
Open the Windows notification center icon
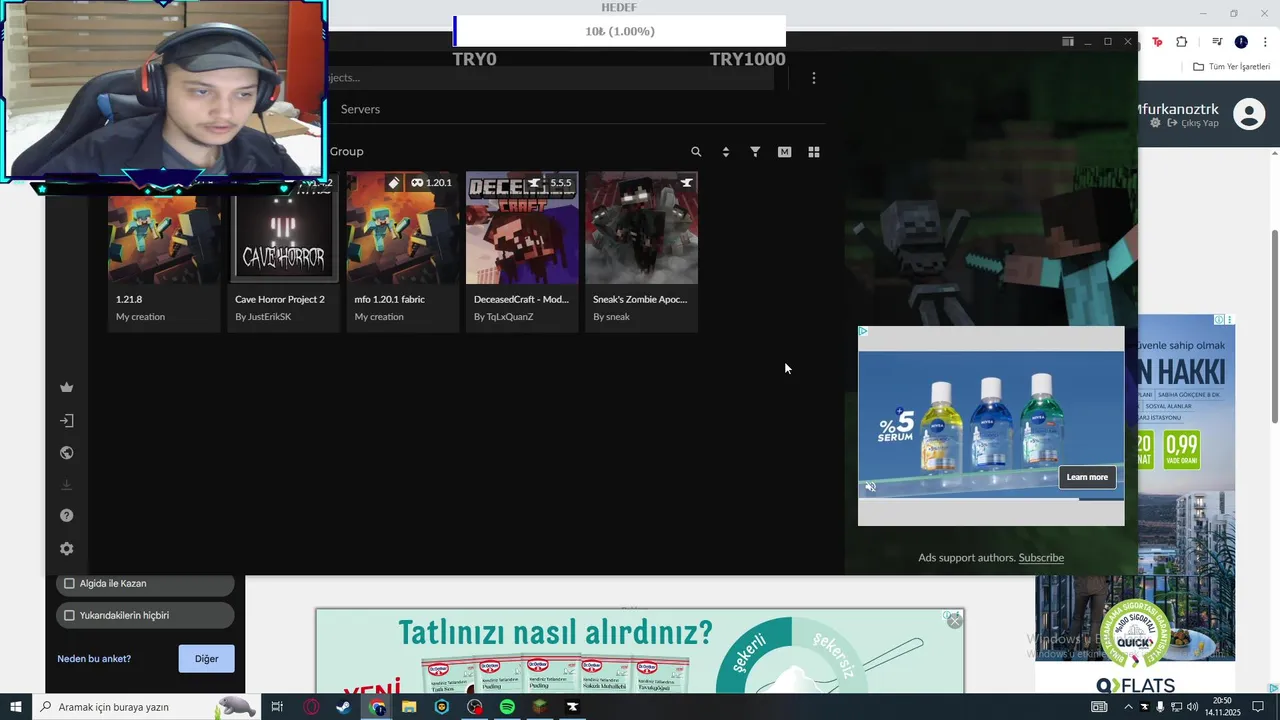click(x=1259, y=707)
